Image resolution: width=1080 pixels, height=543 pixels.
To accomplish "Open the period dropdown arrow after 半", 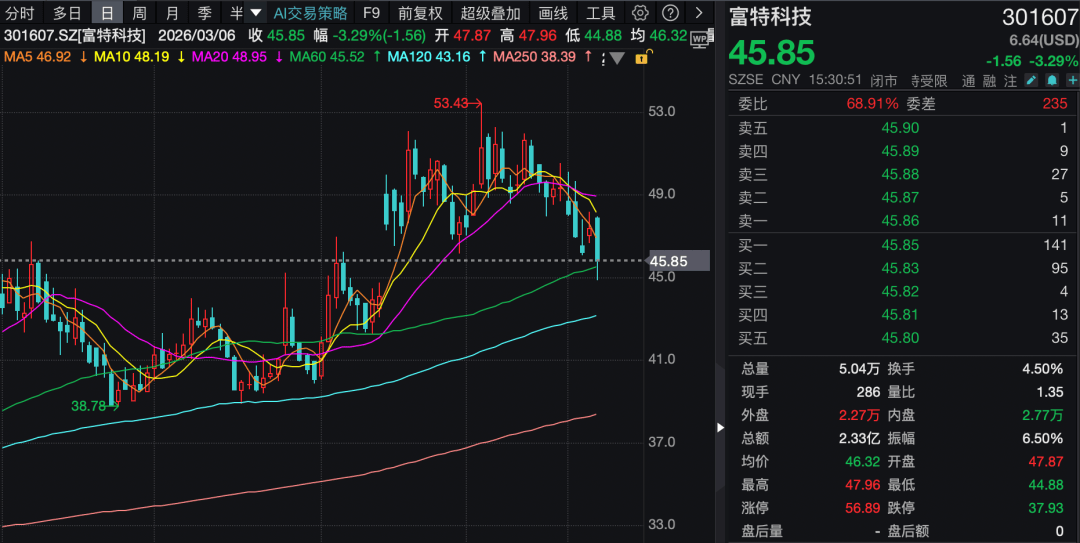I will [256, 13].
